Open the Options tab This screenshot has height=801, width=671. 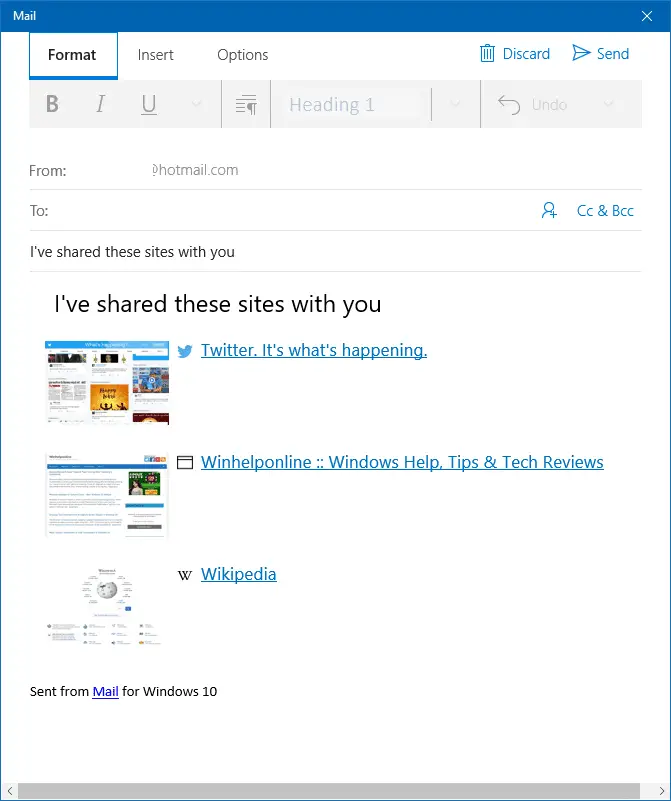tap(243, 55)
